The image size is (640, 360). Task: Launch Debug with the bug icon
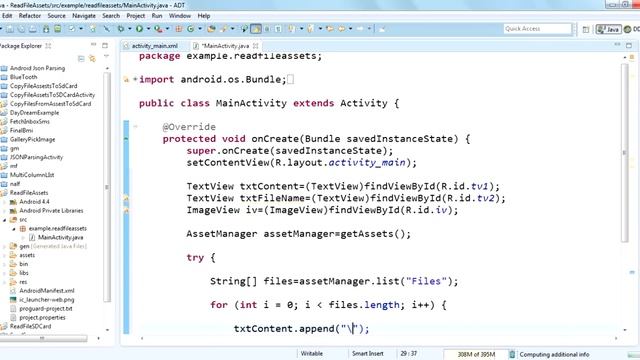click(121, 29)
